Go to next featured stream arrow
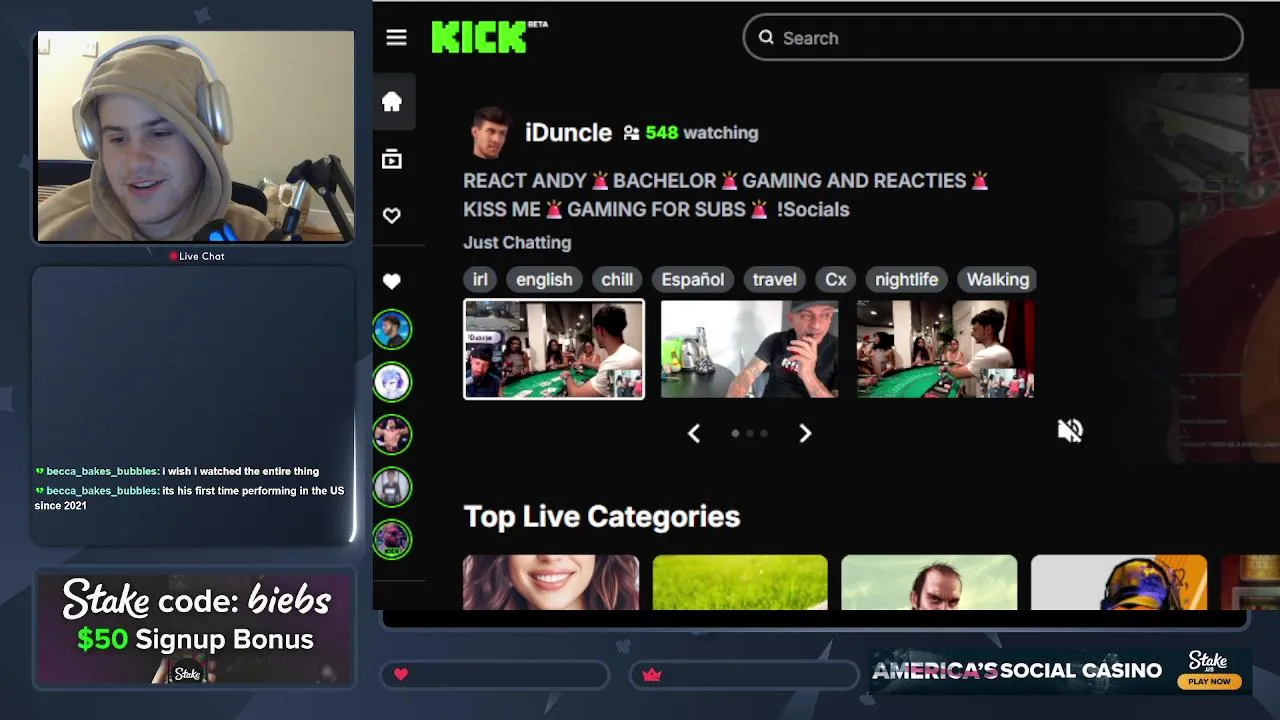Image resolution: width=1280 pixels, height=720 pixels. [805, 433]
